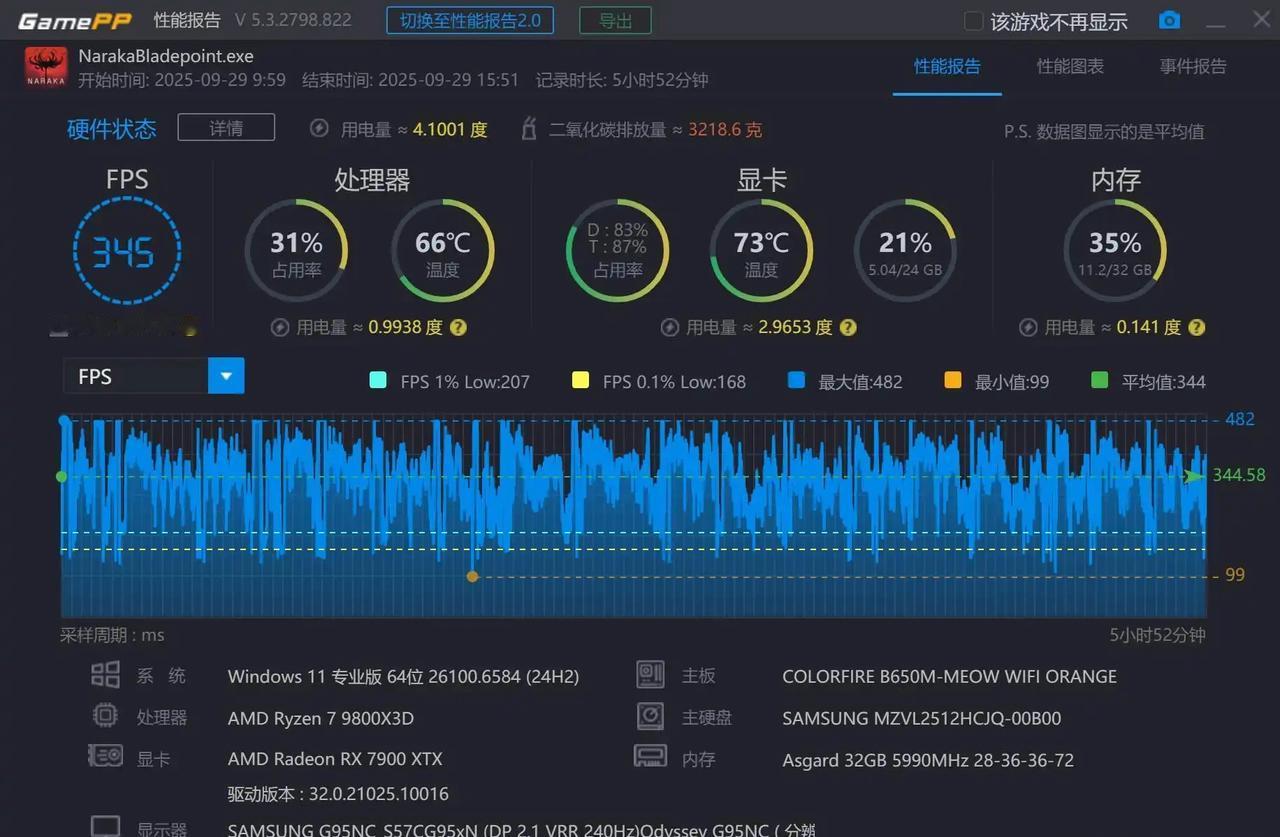This screenshot has width=1280, height=837.
Task: Switch to the 性能报告 tab
Action: tap(947, 67)
